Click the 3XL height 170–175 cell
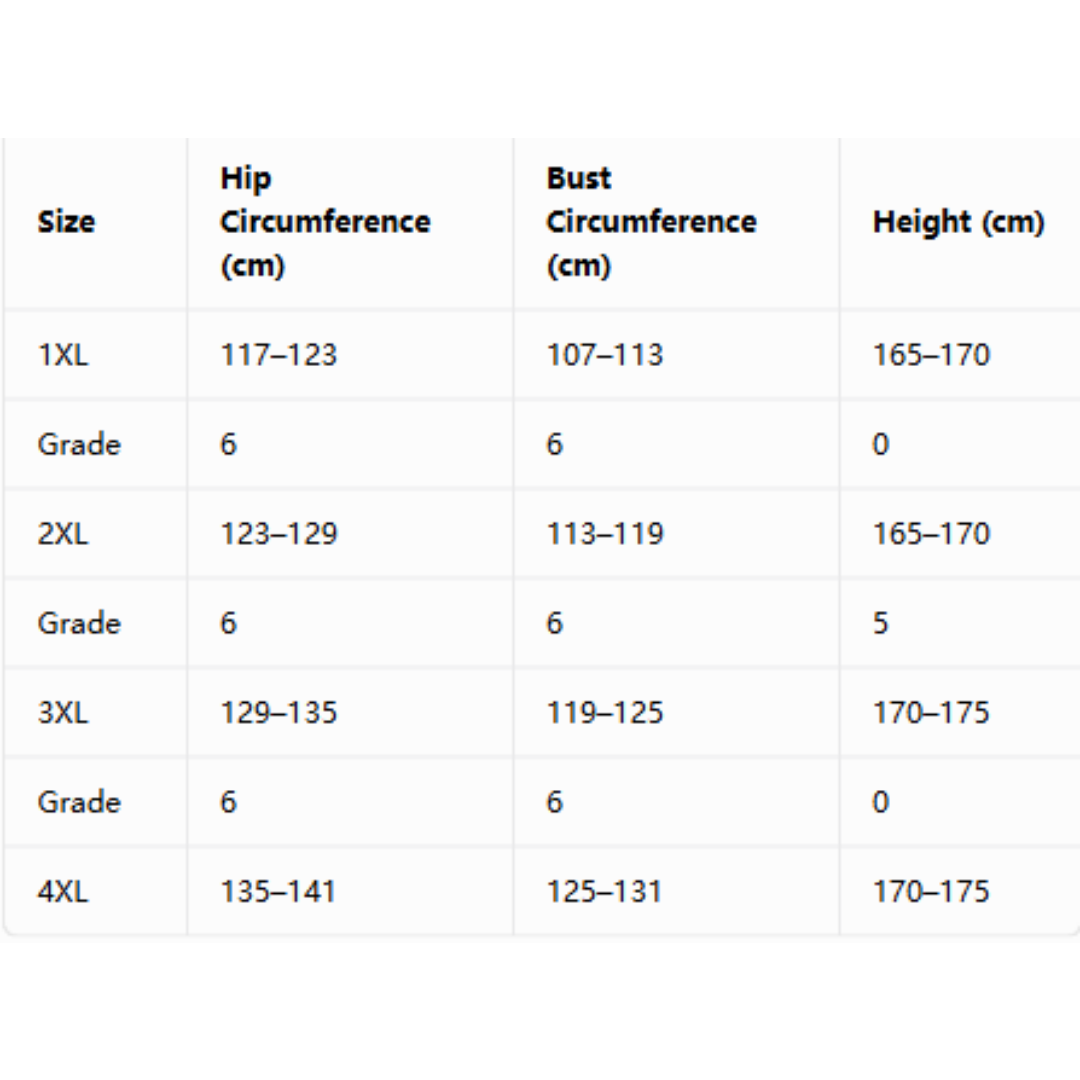Viewport: 1080px width, 1080px height. point(931,712)
